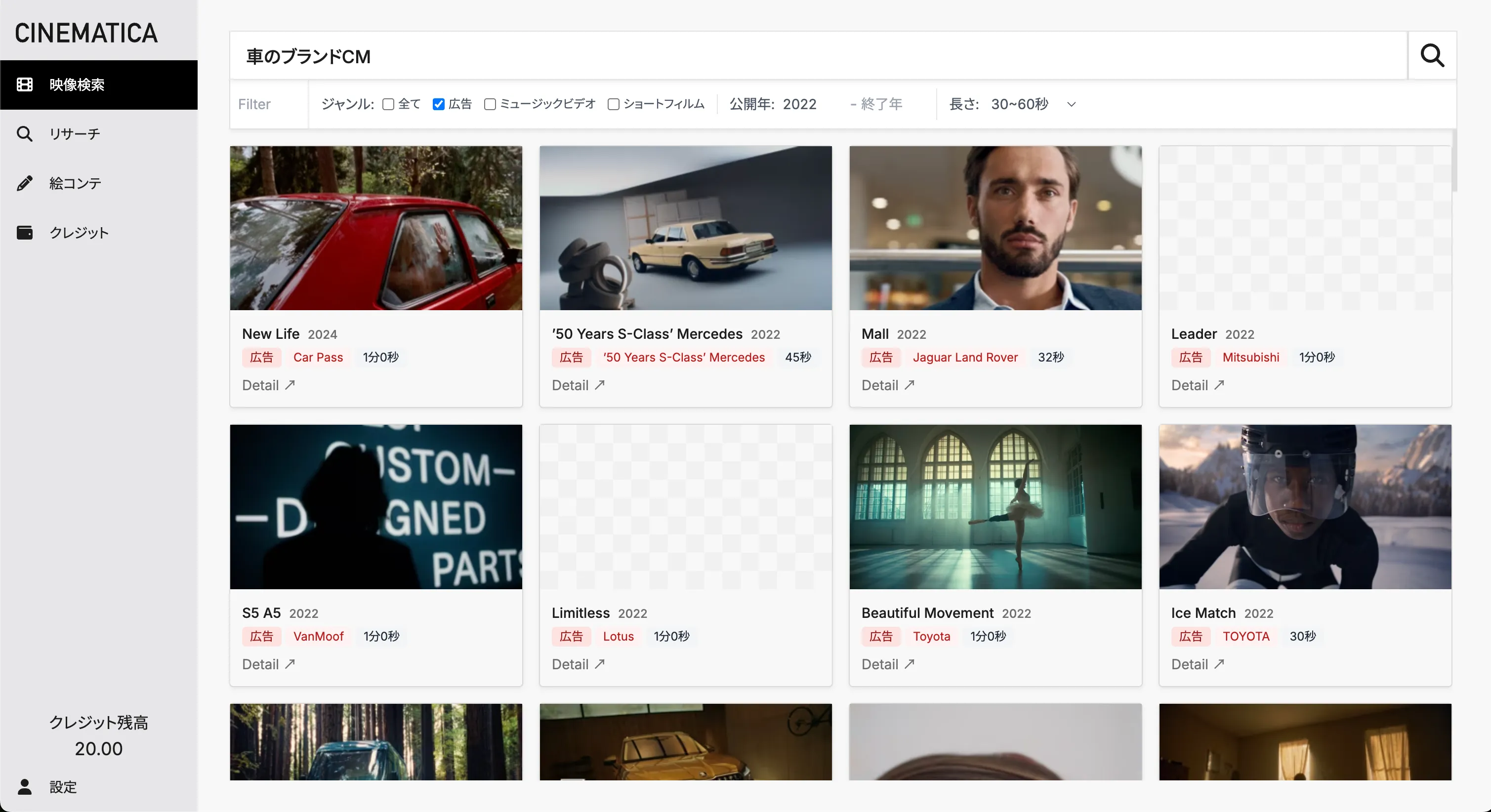Click the film icon beside 映像検索
This screenshot has height=812, width=1491.
pyautogui.click(x=24, y=84)
